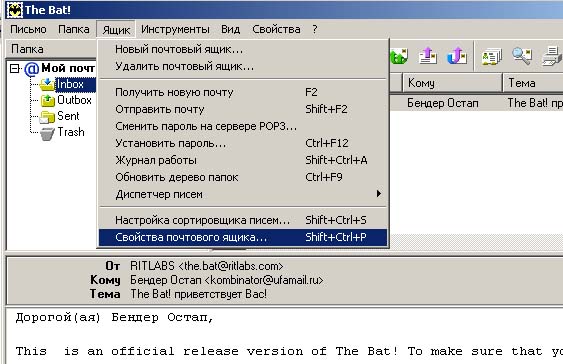Click the subject cell The Bat! пр
The width and height of the screenshot is (563, 364).
(535, 103)
